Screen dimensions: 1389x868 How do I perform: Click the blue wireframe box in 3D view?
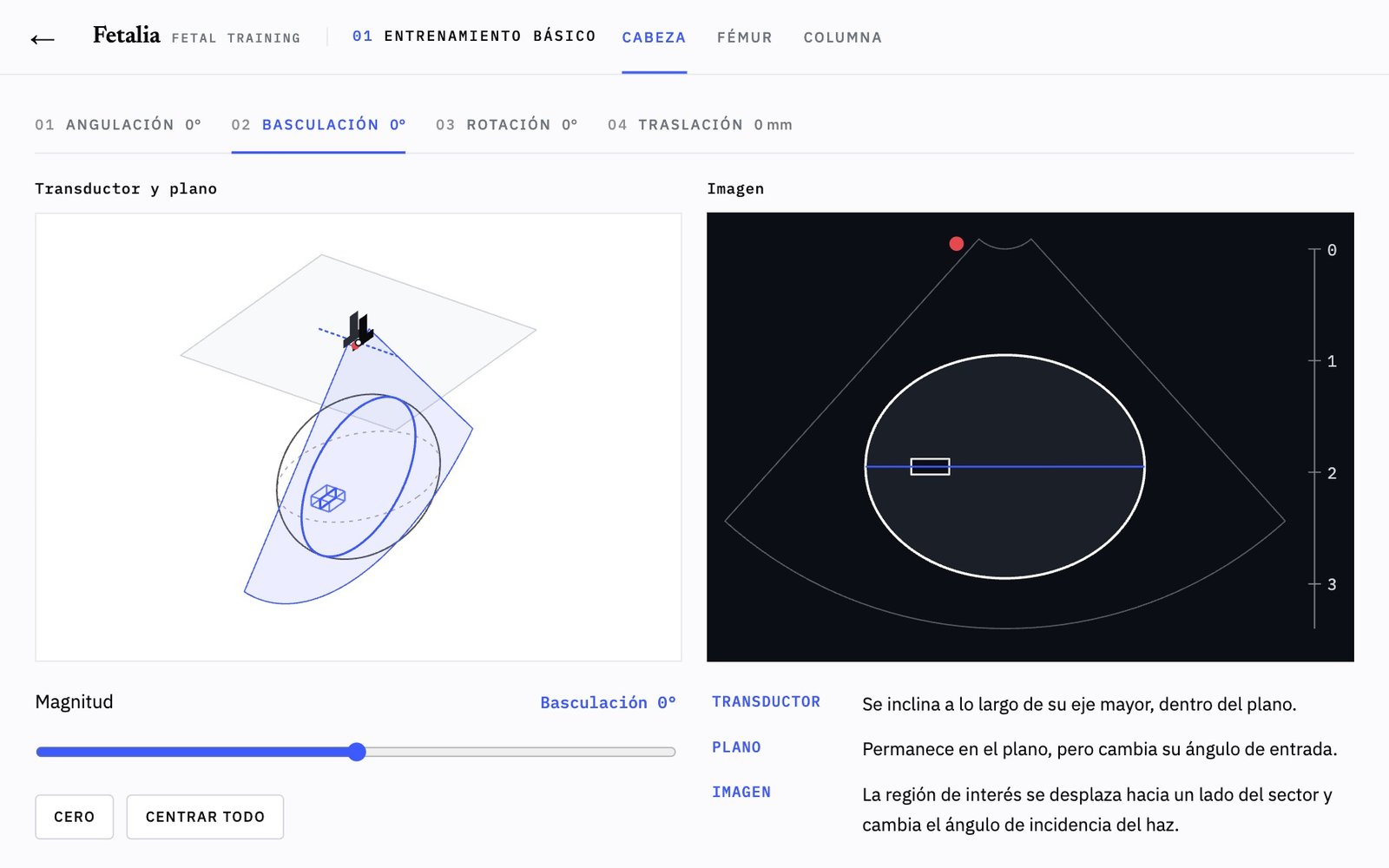point(328,498)
